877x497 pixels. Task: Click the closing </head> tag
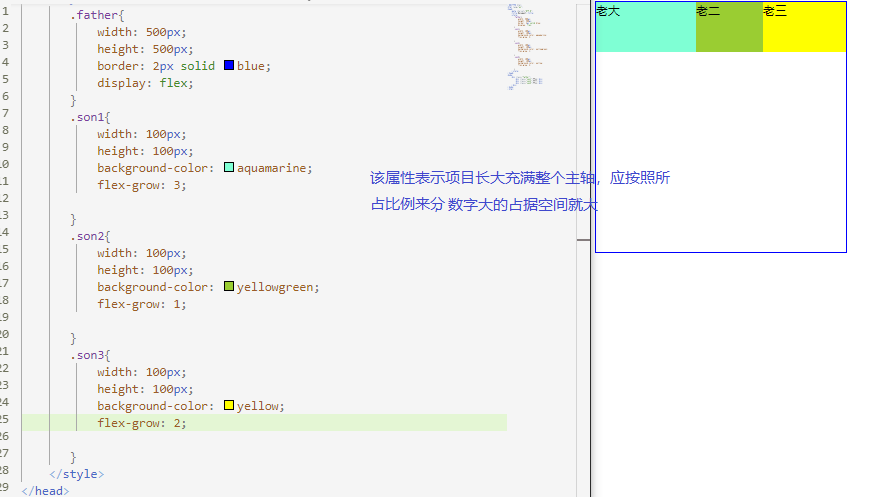point(45,491)
